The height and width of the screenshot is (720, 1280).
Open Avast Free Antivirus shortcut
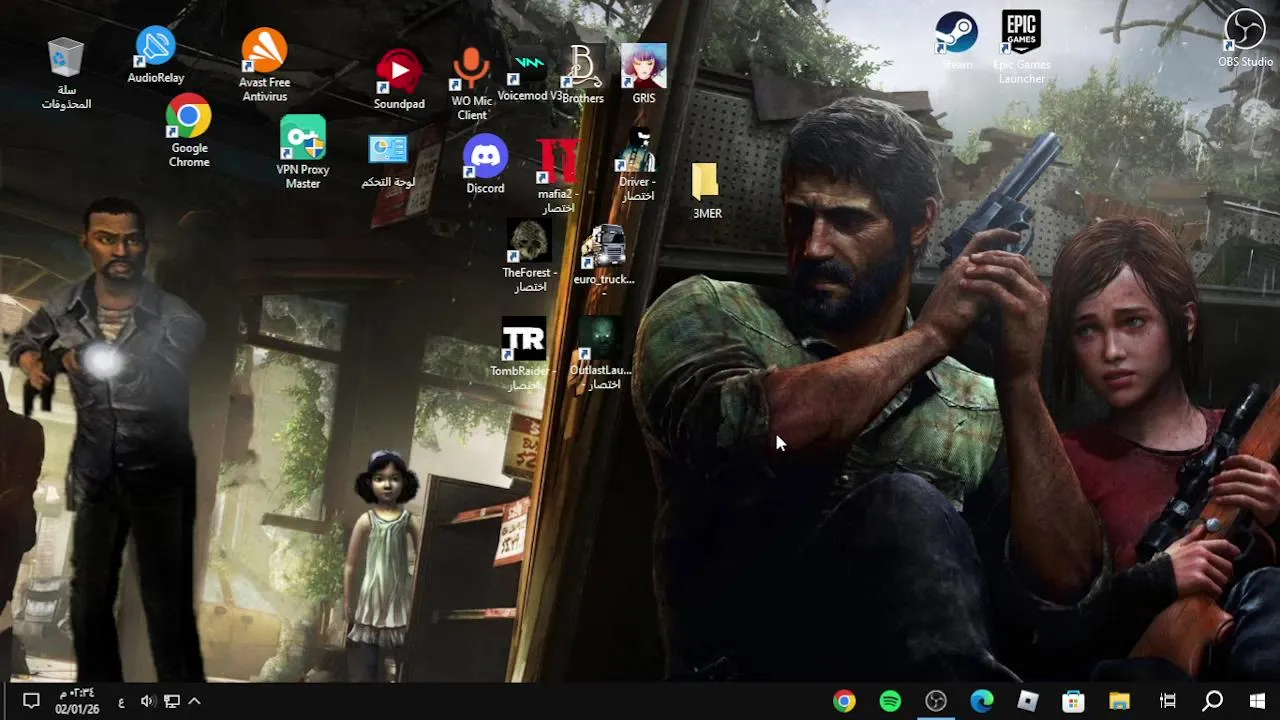(x=264, y=65)
